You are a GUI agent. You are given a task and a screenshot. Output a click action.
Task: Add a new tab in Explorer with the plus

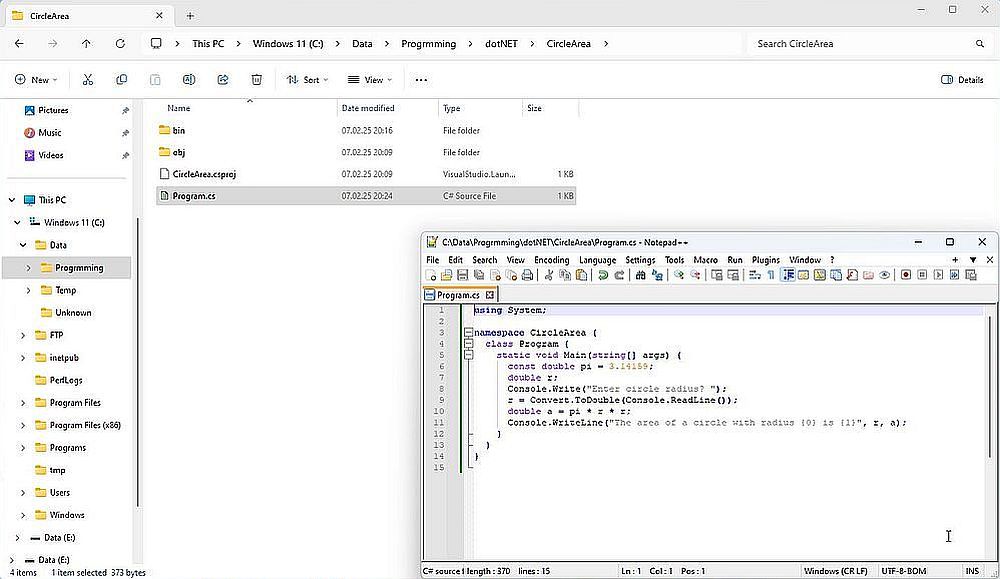(190, 15)
